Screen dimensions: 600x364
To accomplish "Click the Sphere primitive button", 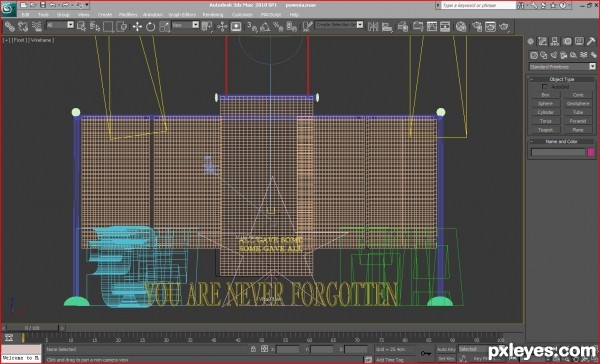I will 546,104.
